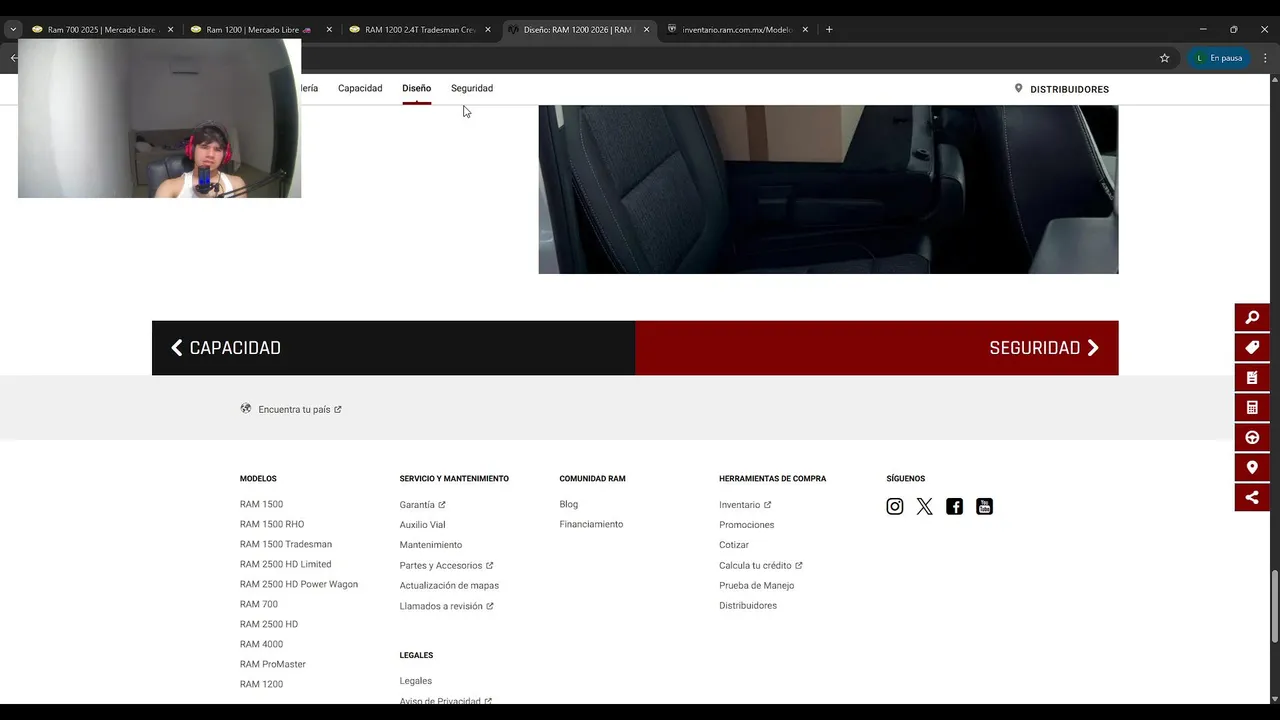Open Chrome three-dot menu
1280x720 pixels.
click(x=1265, y=58)
